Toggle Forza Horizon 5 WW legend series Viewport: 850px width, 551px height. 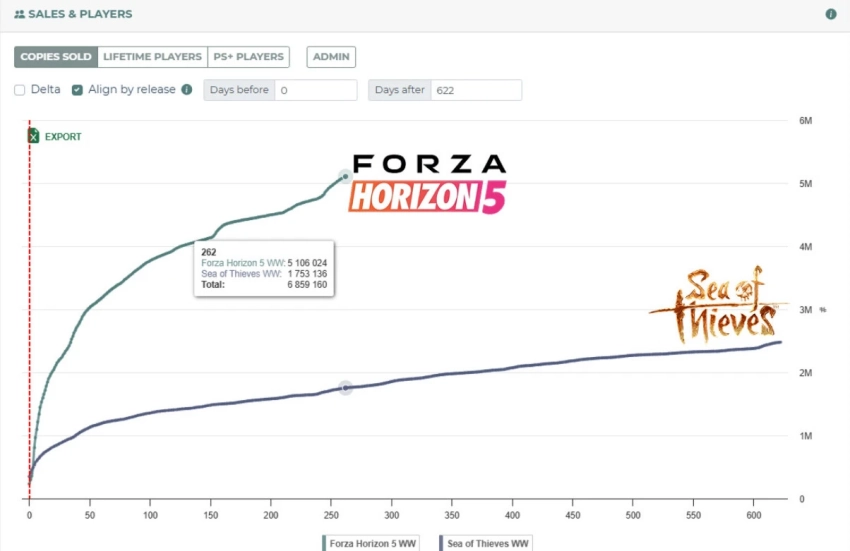click(372, 543)
